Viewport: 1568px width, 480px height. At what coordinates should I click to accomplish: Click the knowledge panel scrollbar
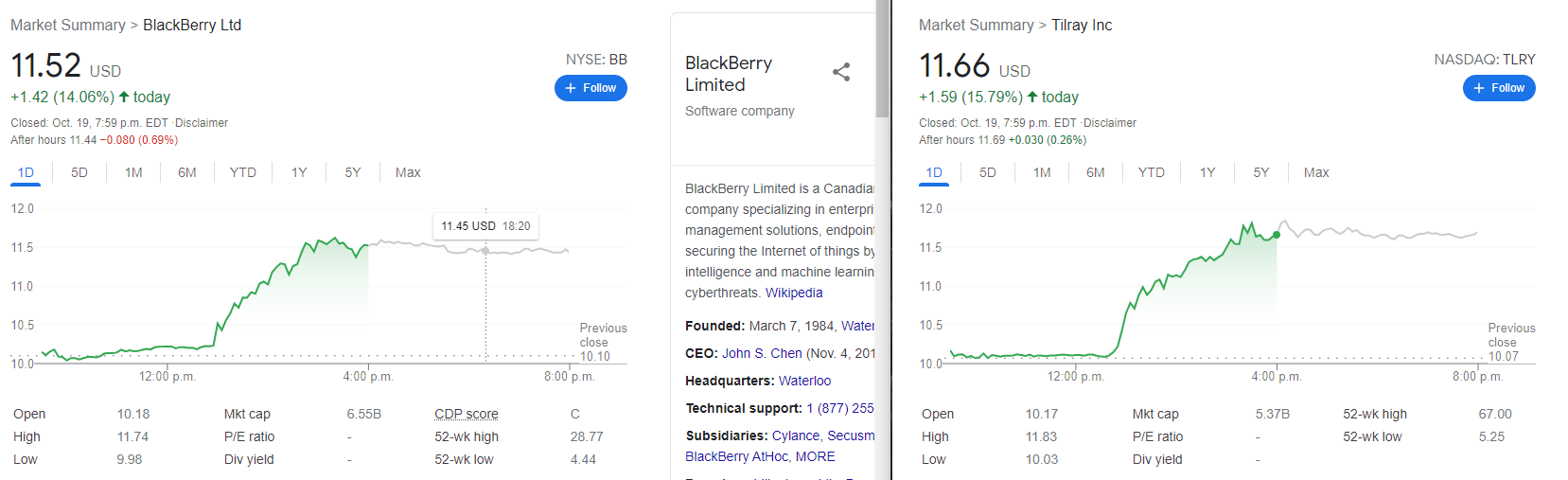tap(882, 59)
